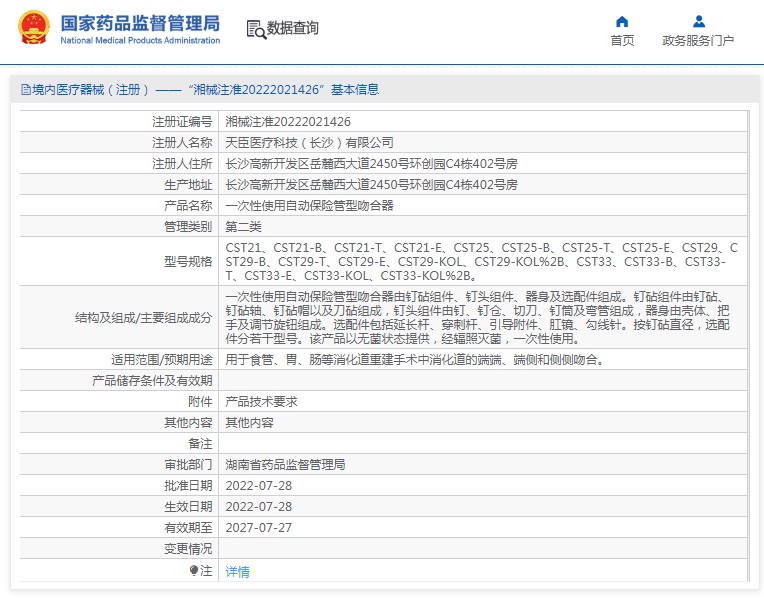Click 第二类 management category value
The height and width of the screenshot is (598, 764).
244,226
